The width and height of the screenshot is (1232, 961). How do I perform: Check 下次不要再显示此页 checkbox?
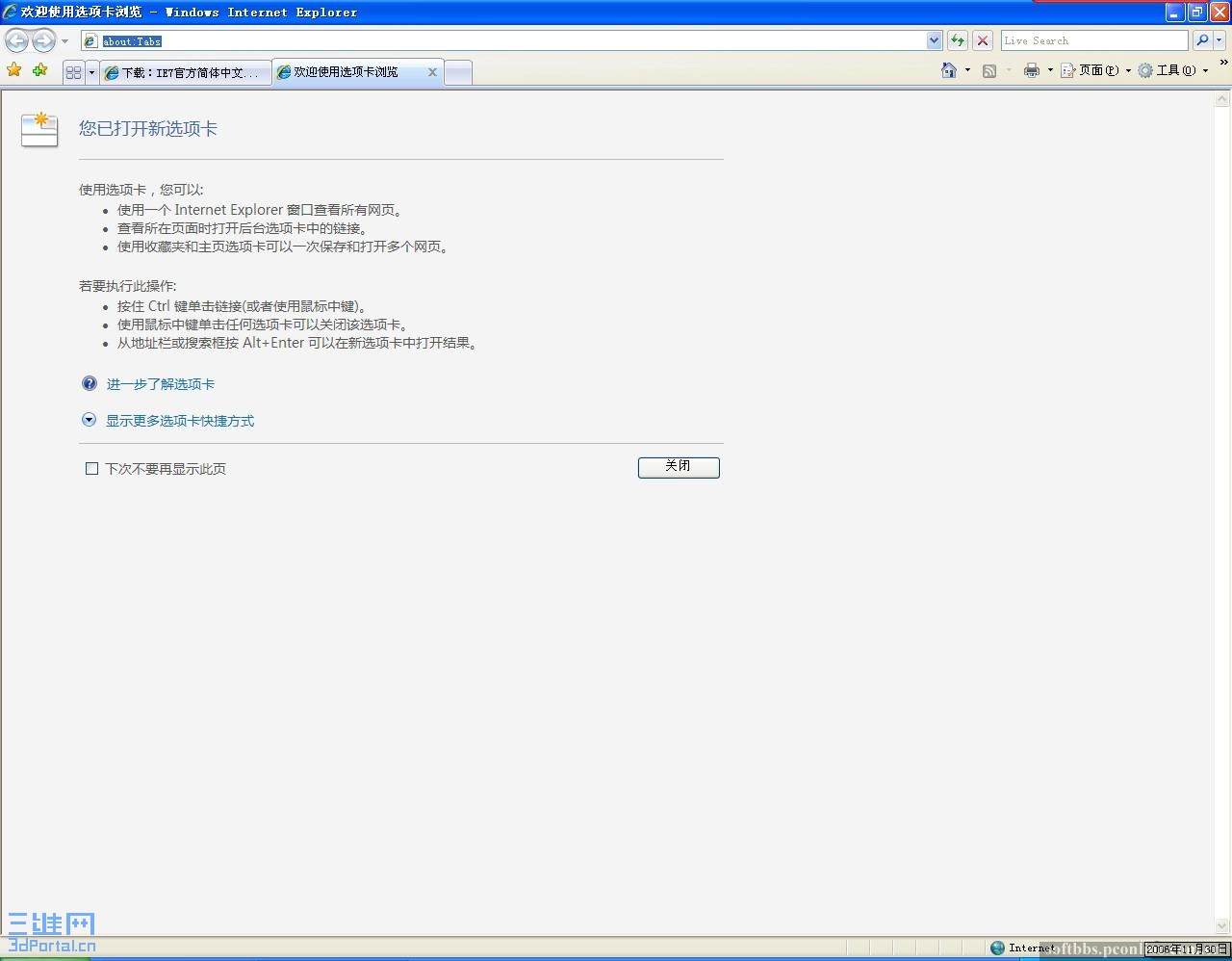[92, 469]
